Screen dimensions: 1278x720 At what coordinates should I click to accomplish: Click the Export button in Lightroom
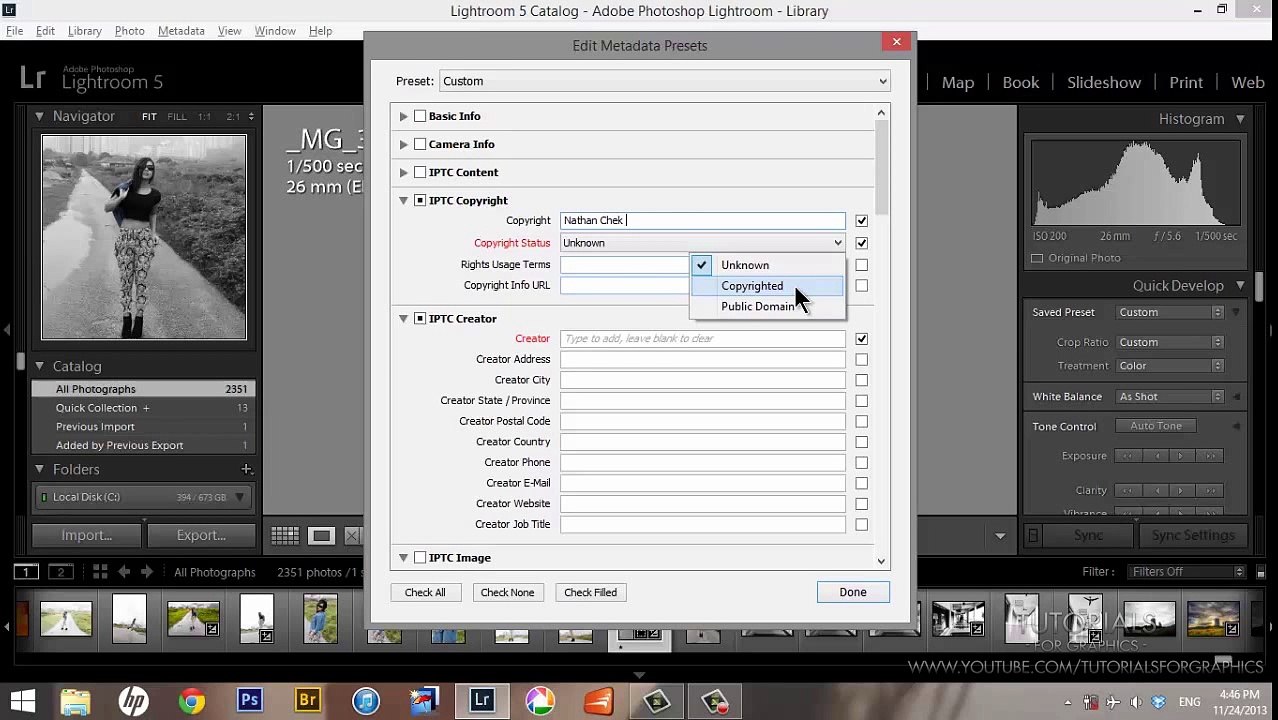[x=201, y=535]
